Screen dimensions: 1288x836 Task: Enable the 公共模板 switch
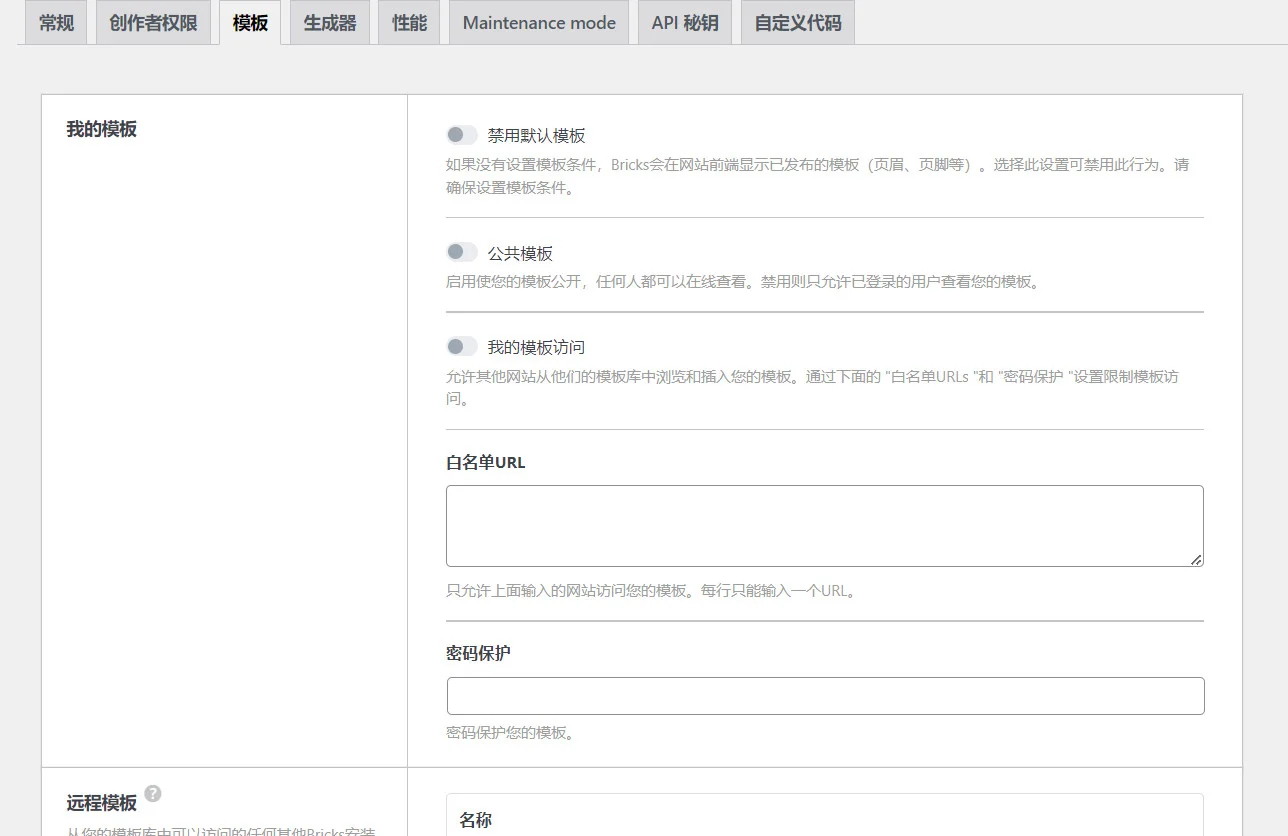462,252
